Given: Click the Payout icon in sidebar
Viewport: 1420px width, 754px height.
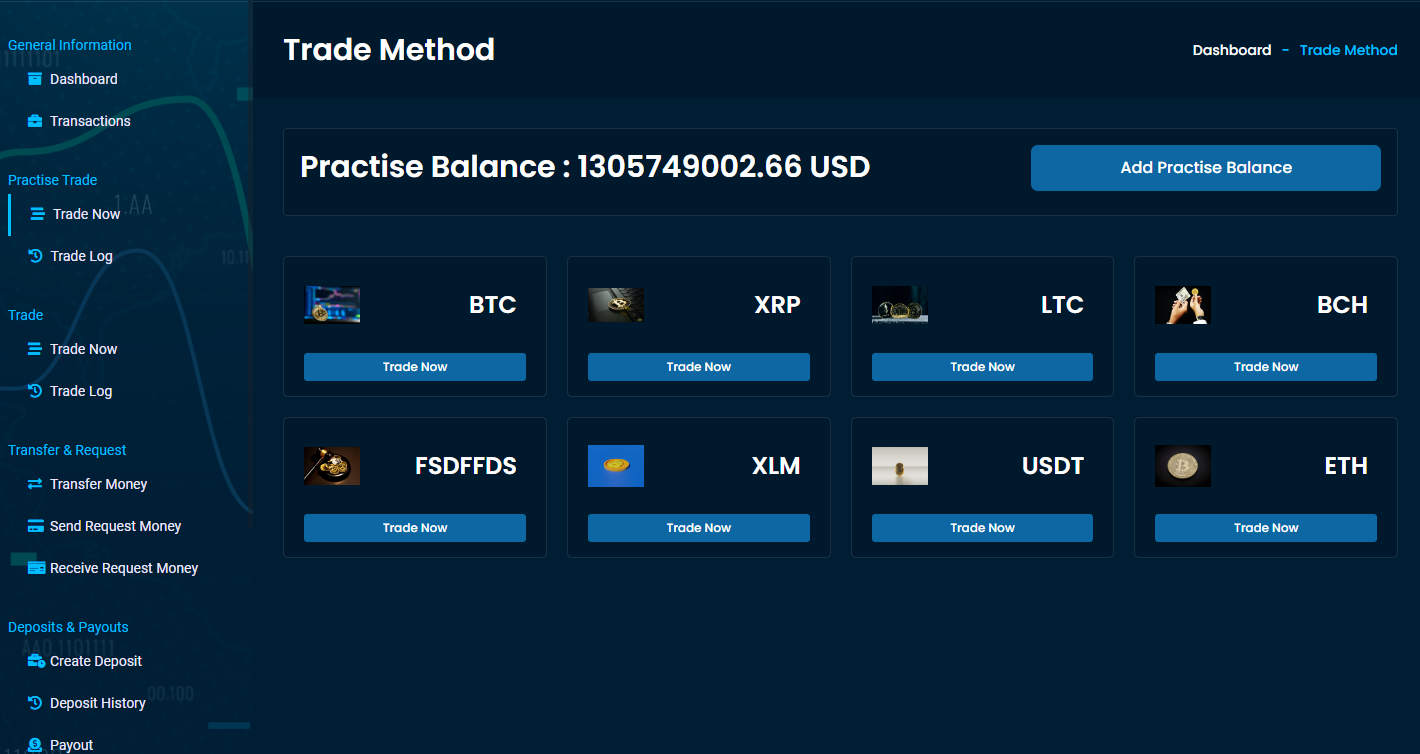Looking at the screenshot, I should coord(35,745).
